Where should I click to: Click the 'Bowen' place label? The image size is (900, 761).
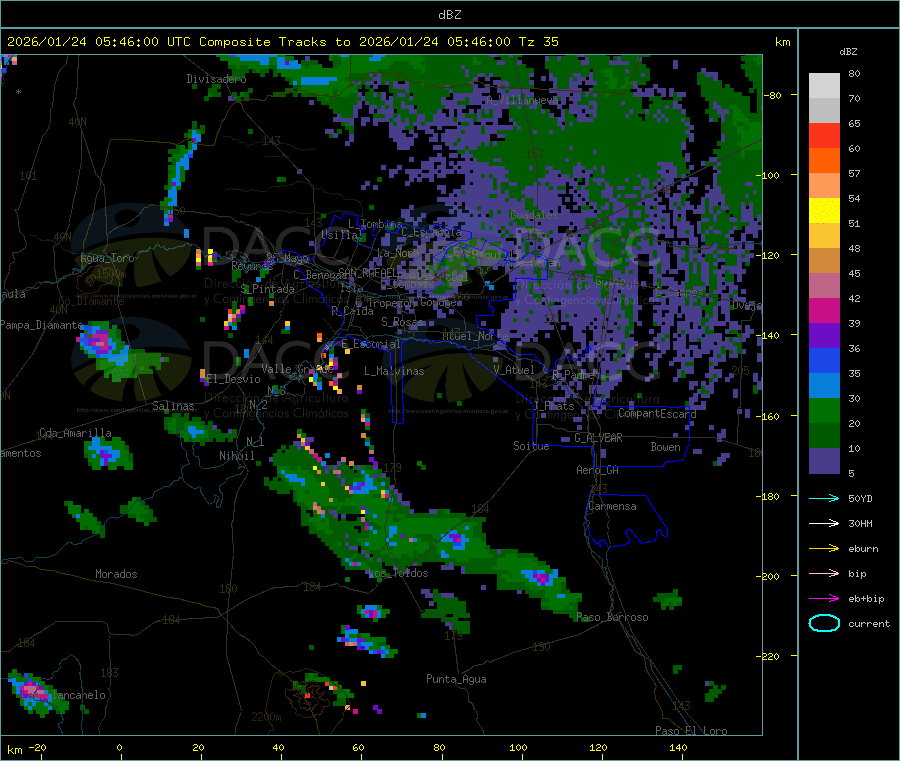tap(665, 447)
